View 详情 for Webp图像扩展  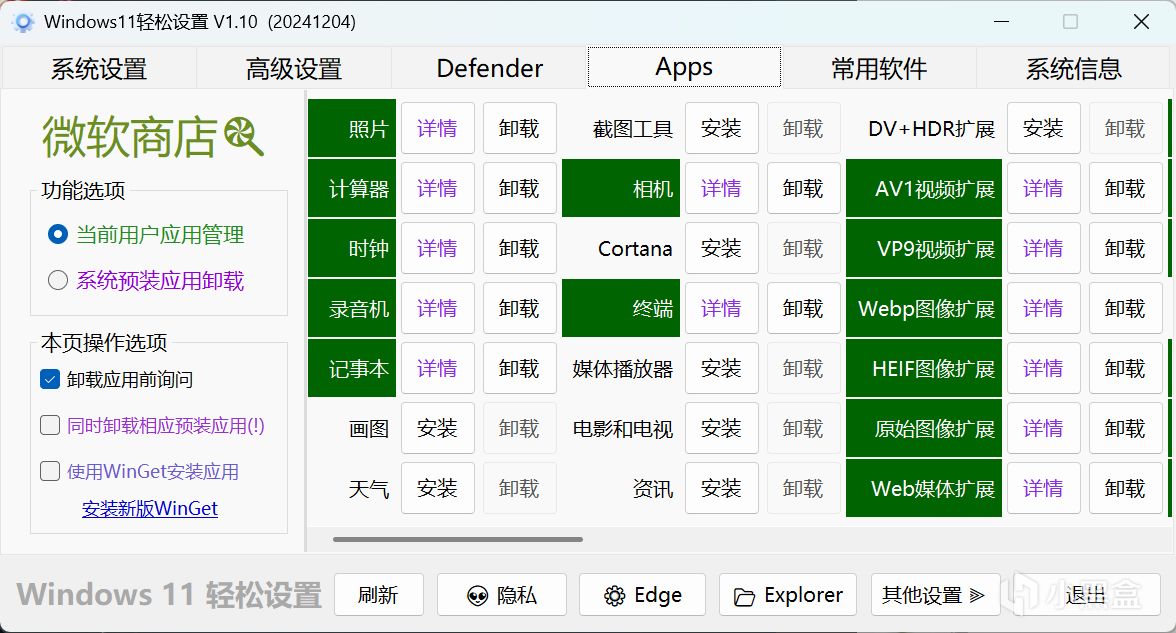coord(1043,308)
